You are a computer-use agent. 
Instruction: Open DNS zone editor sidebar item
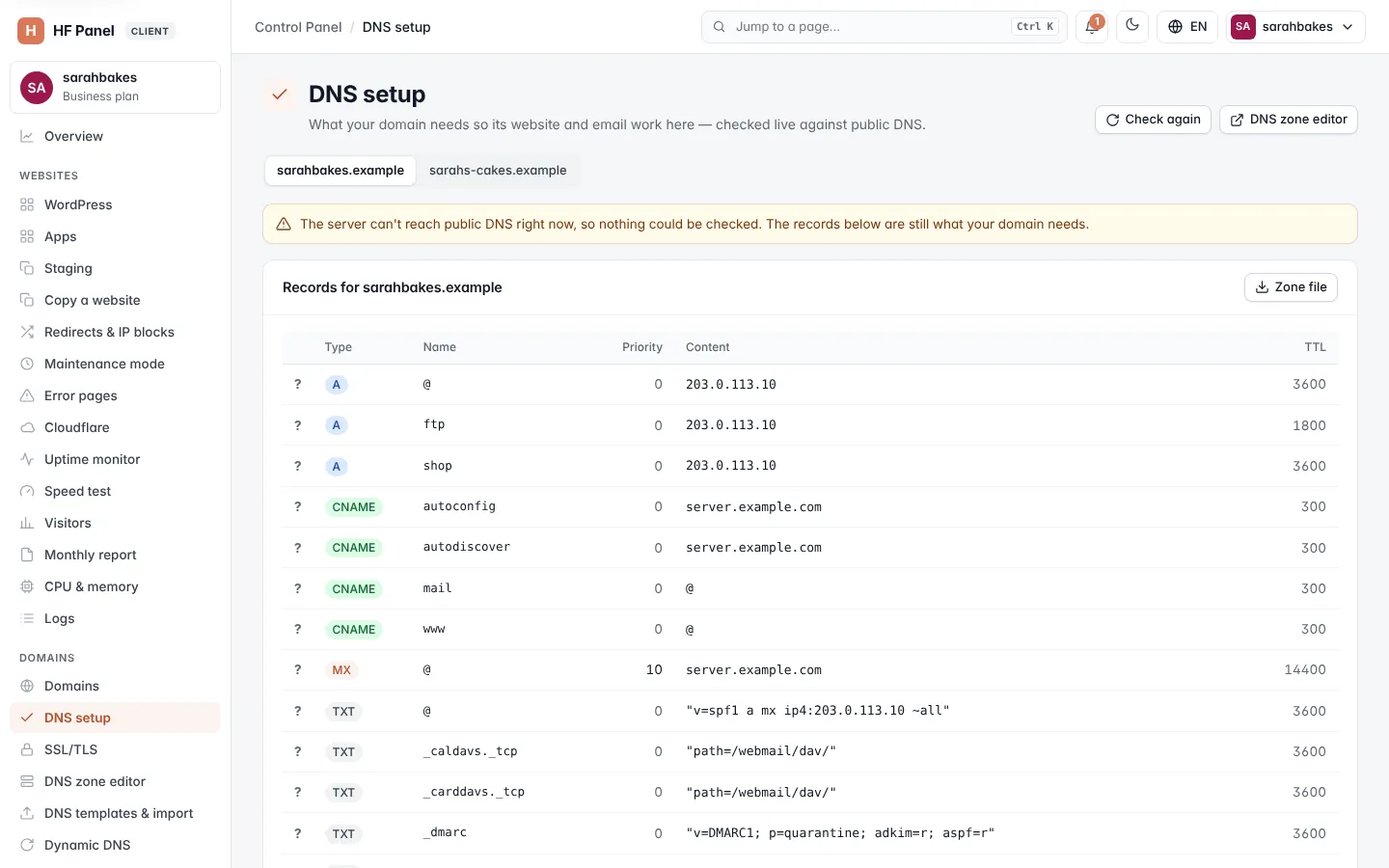(115, 781)
